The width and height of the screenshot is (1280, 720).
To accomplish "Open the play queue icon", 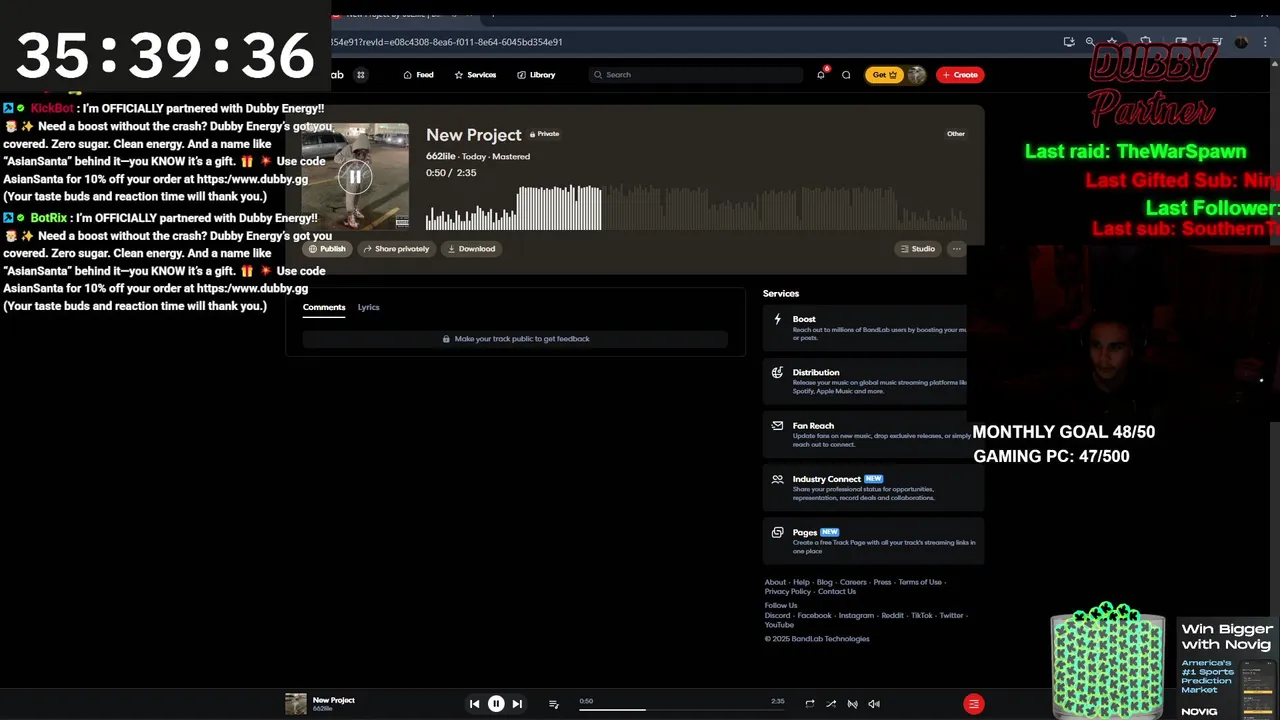I will tap(553, 704).
